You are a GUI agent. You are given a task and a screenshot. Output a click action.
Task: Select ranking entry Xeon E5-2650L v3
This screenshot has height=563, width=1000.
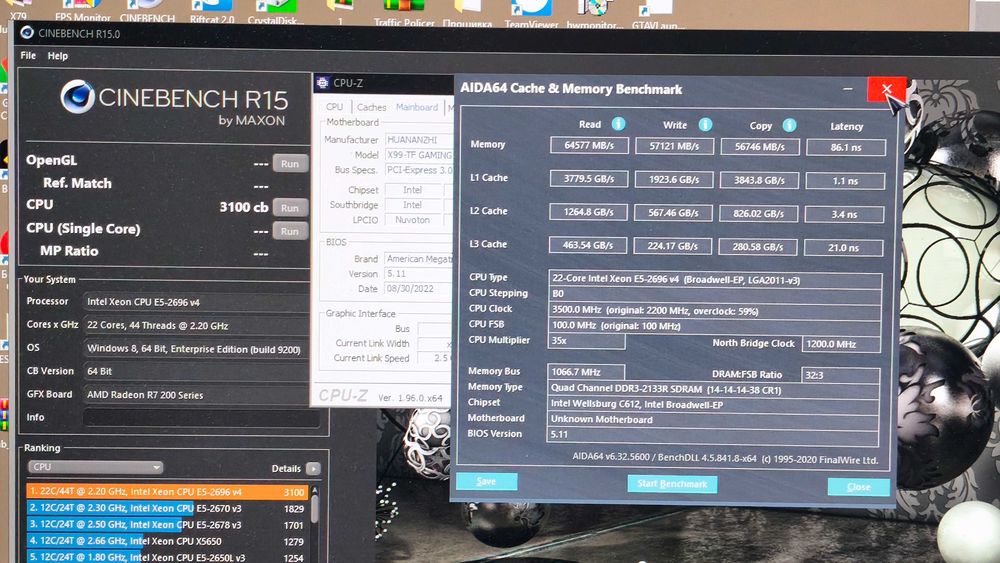tap(167, 557)
